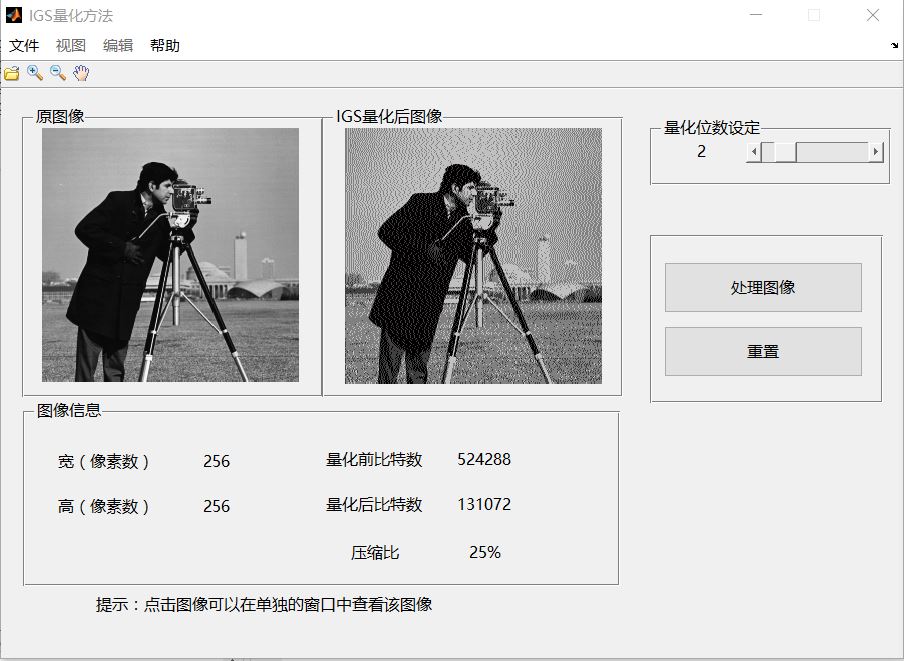Select the zoom in magnifier tool
Screen dimensions: 904x661
tap(35, 73)
